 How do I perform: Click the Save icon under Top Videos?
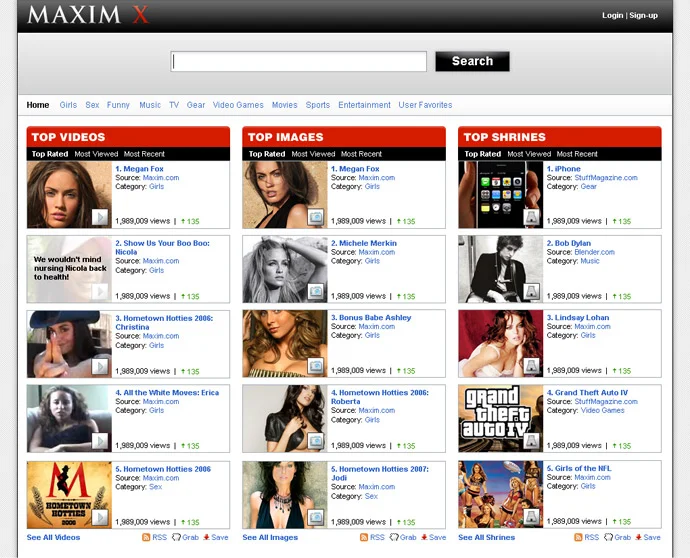pos(206,537)
